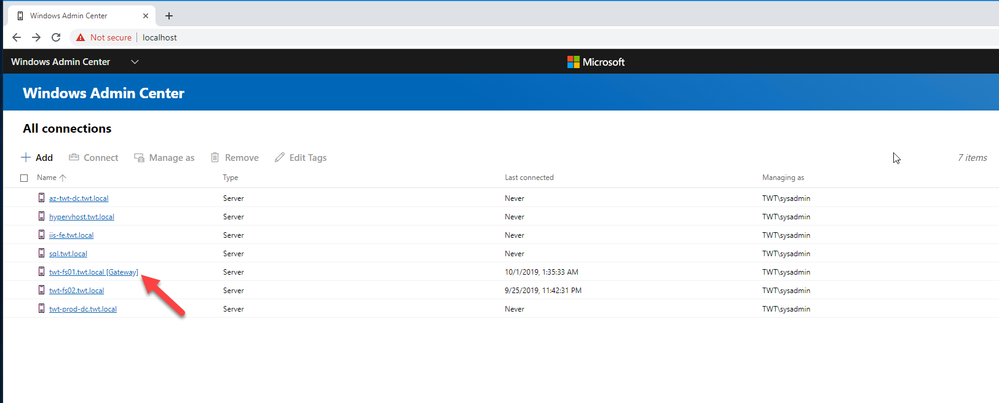Click TWT\sysadmin in twt-prod-dc.twt.local row
This screenshot has width=999, height=403.
coord(787,309)
